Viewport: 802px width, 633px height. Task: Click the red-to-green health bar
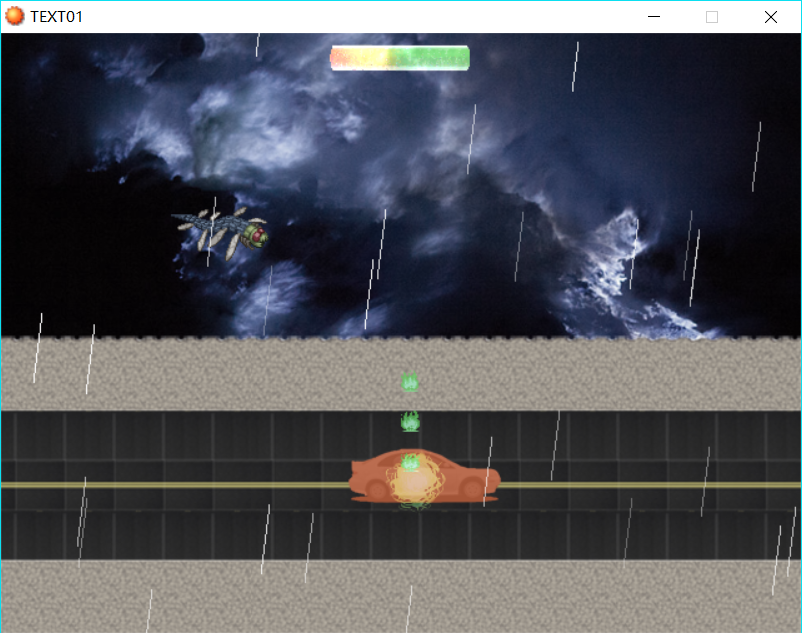tap(400, 58)
